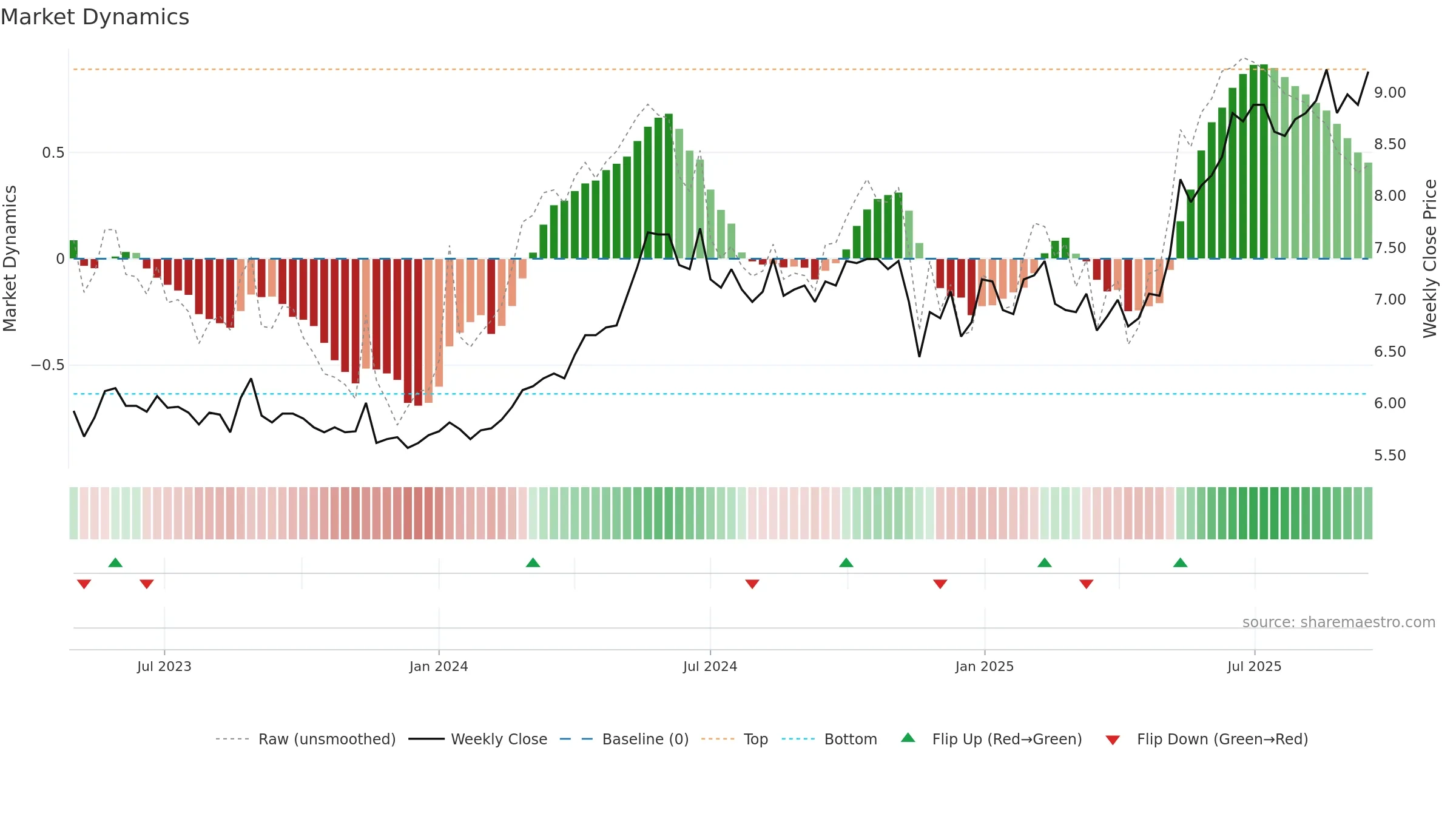
Task: Click the −0.5 left axis tick label
Action: [x=48, y=365]
